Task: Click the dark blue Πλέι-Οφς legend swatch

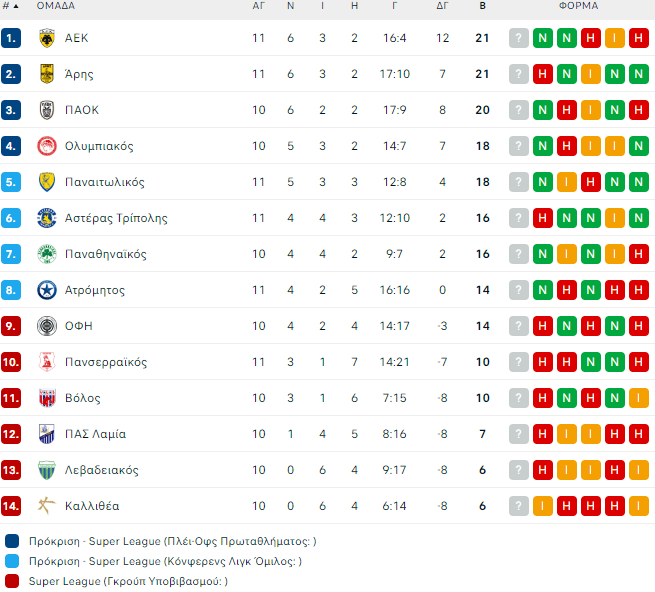Action: tap(12, 541)
